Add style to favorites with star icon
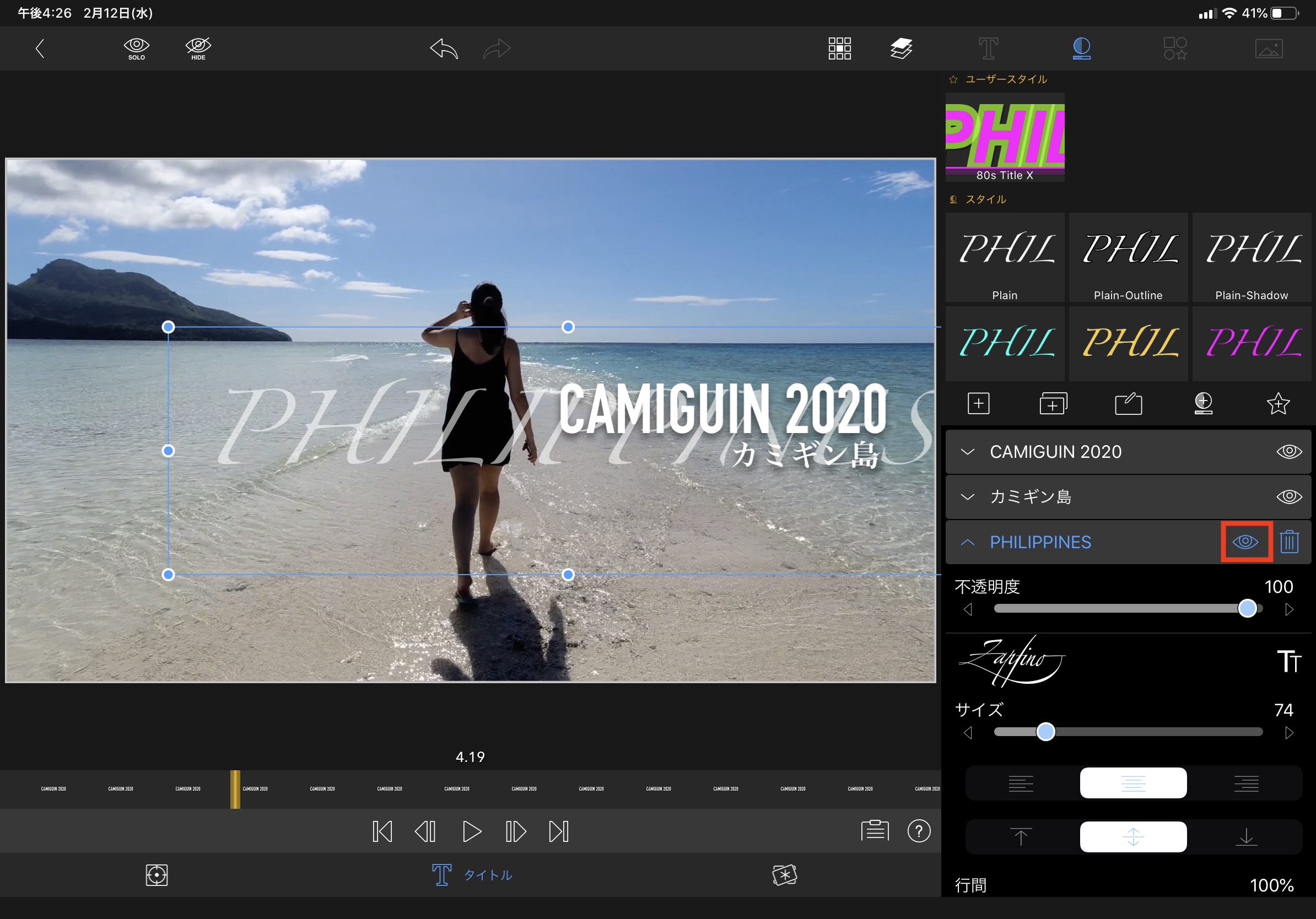The image size is (1316, 919). click(1277, 403)
